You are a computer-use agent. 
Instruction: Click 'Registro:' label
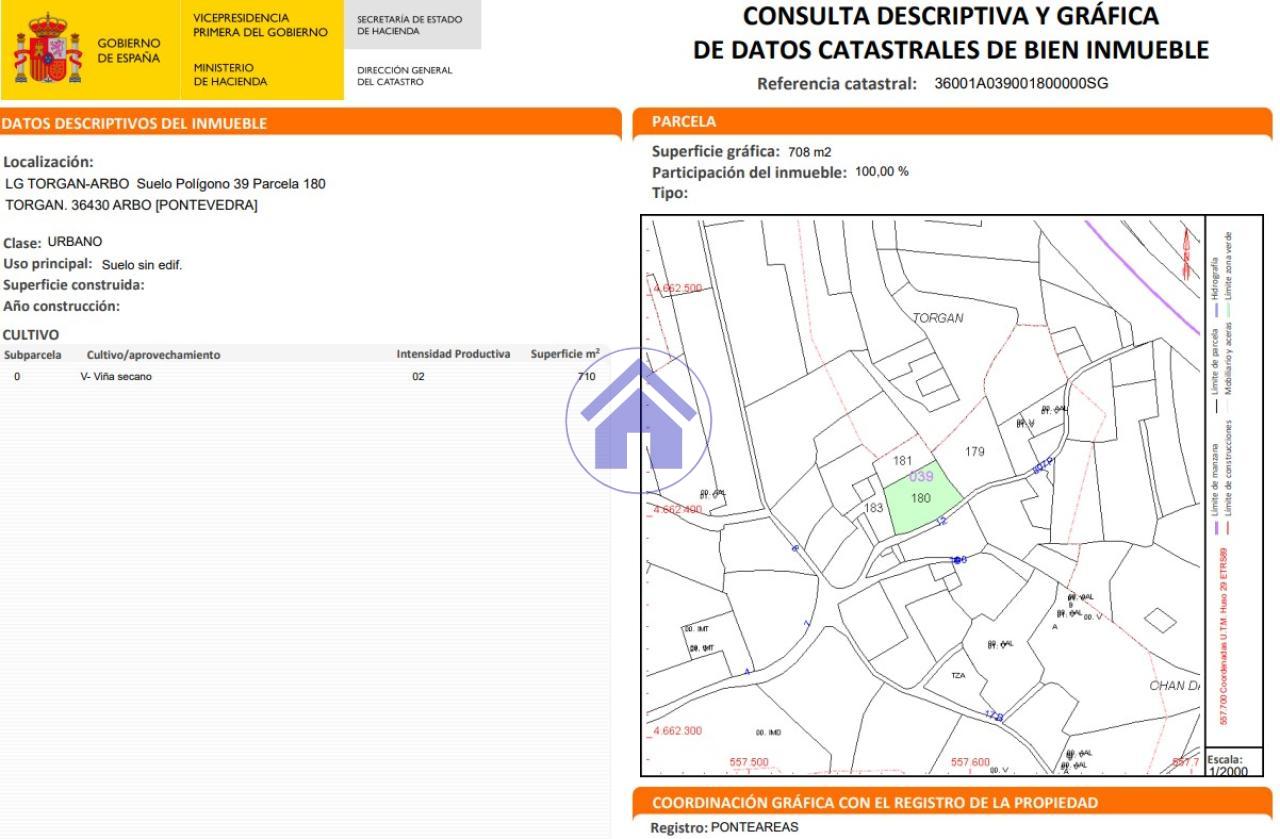point(679,828)
